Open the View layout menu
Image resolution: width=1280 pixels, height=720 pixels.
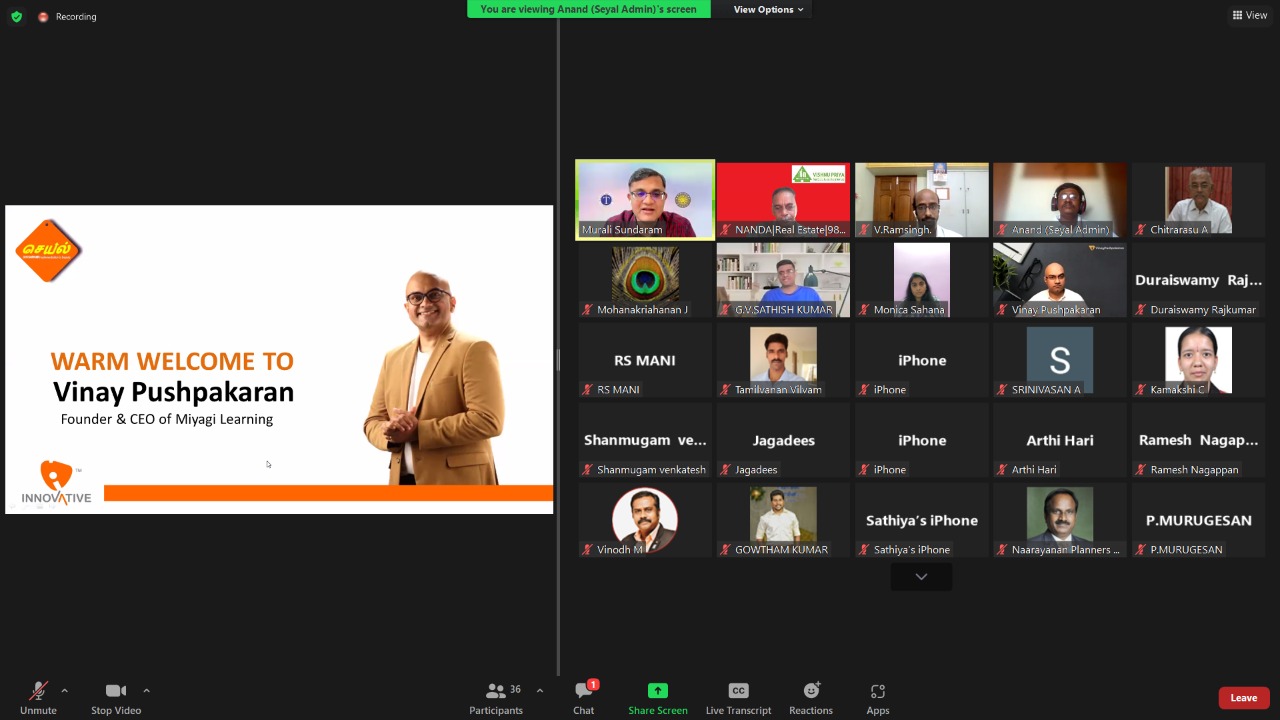[1249, 15]
